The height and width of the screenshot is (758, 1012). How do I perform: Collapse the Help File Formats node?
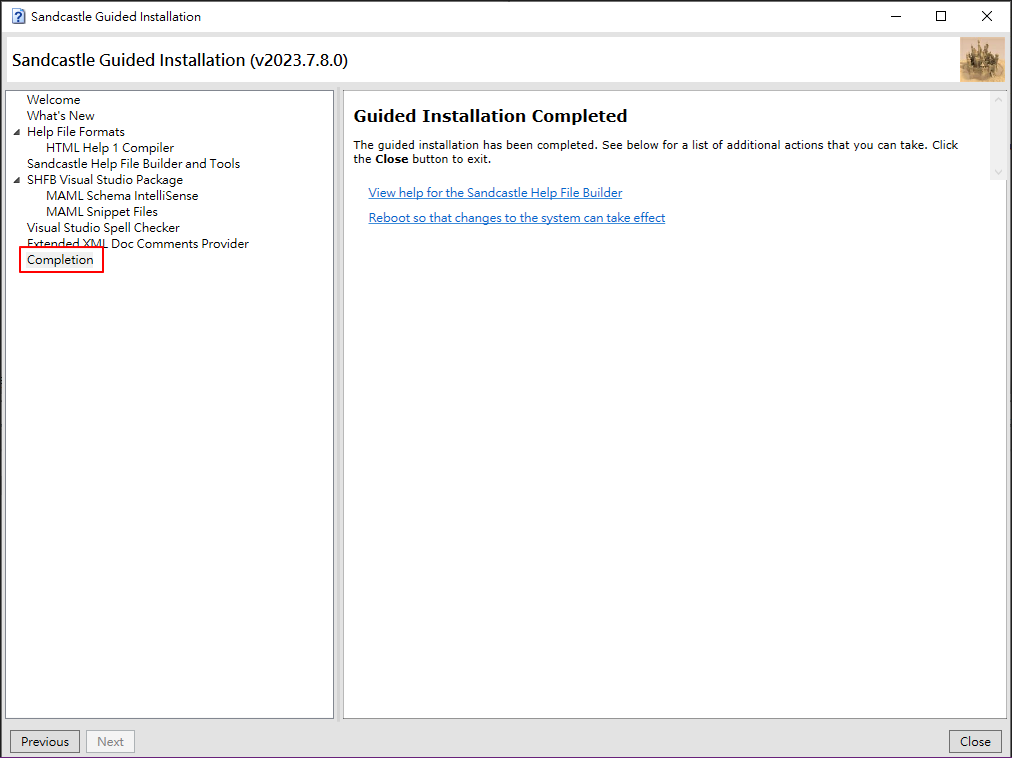pos(17,132)
